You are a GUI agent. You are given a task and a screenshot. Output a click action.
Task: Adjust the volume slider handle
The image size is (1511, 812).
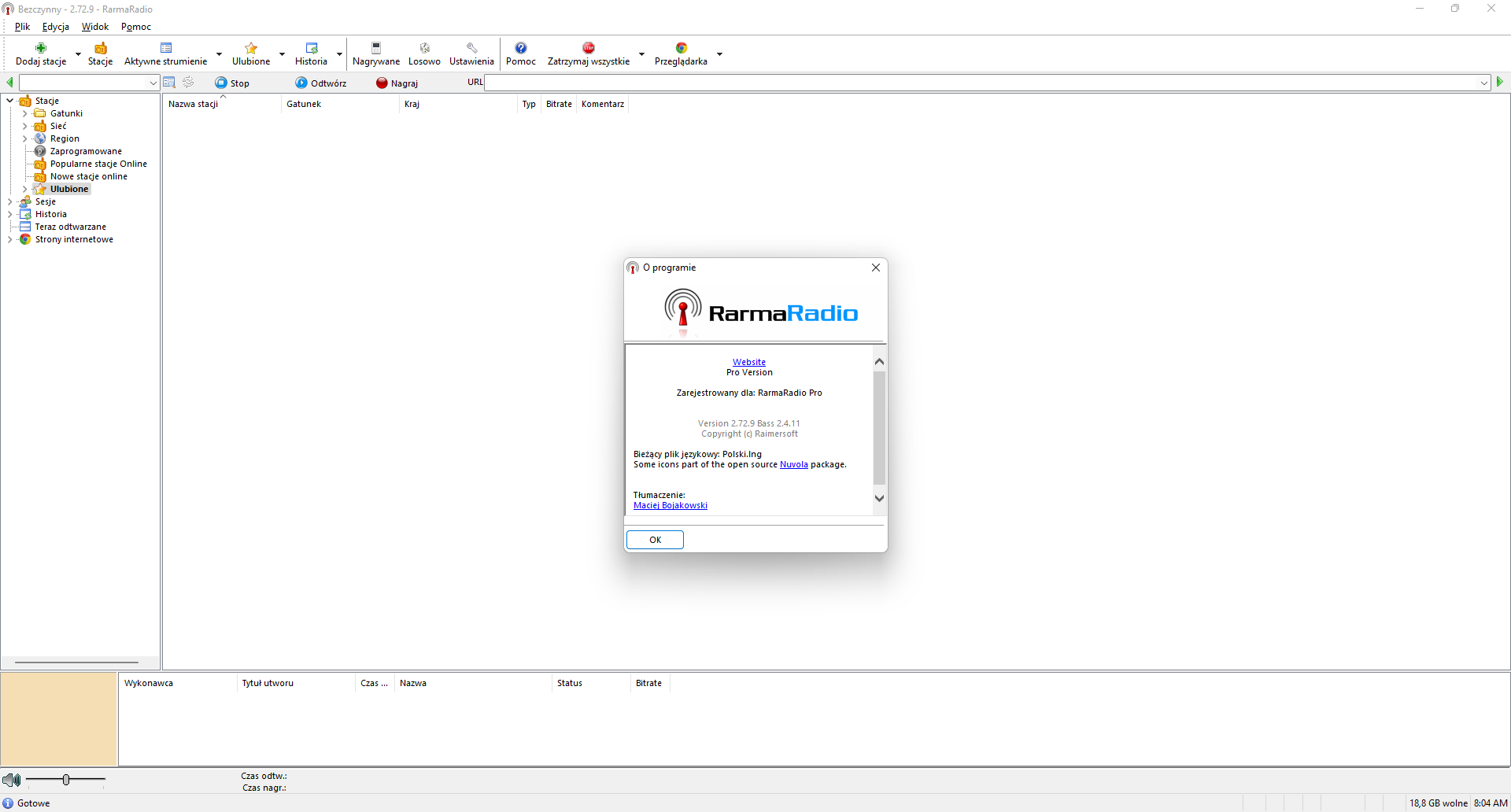pyautogui.click(x=66, y=780)
